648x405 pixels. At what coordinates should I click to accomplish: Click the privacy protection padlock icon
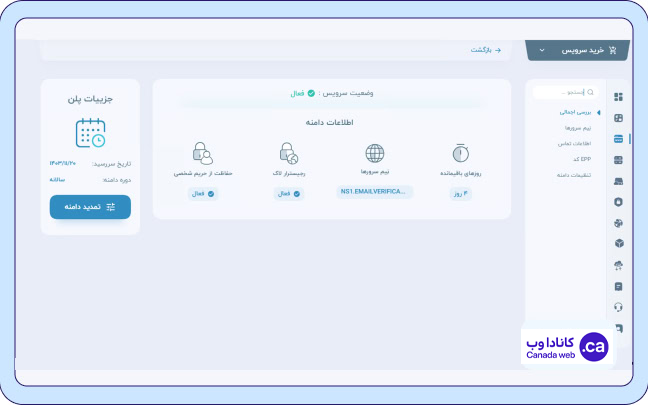click(x=203, y=154)
